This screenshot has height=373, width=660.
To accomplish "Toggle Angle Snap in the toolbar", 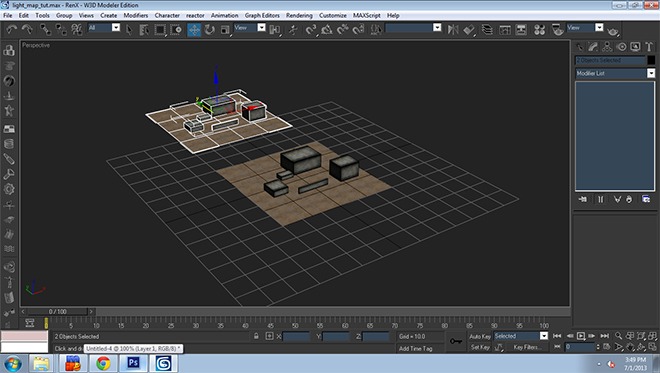I will click(327, 29).
